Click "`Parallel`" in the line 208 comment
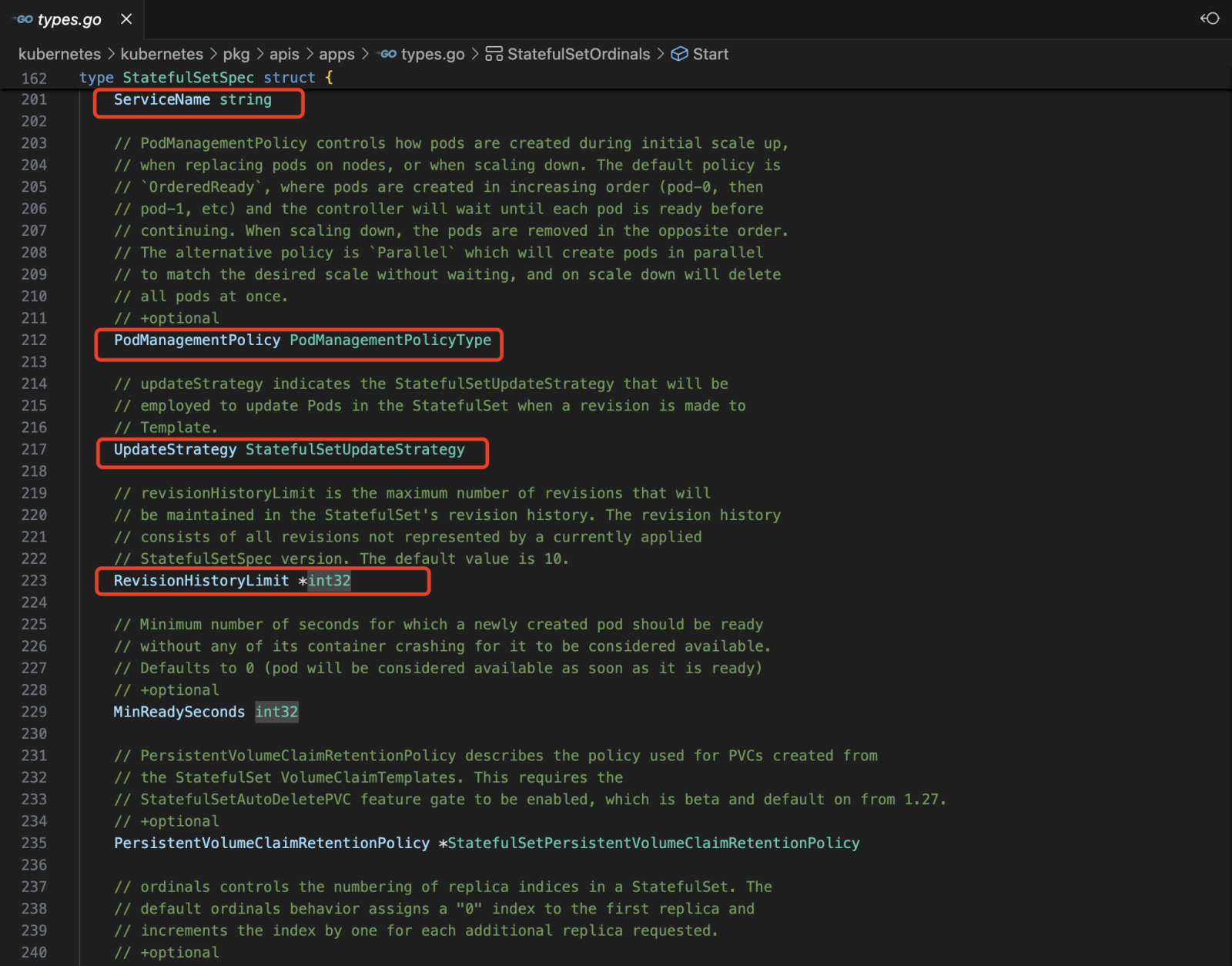The height and width of the screenshot is (966, 1232). (x=412, y=253)
